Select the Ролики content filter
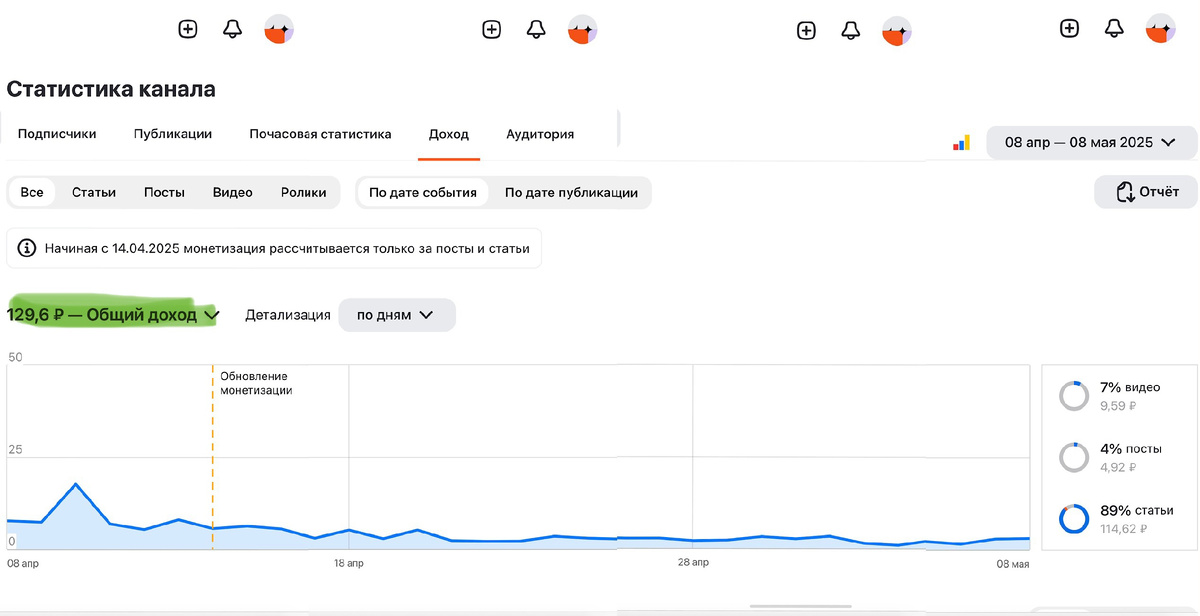The height and width of the screenshot is (616, 1200). point(304,192)
